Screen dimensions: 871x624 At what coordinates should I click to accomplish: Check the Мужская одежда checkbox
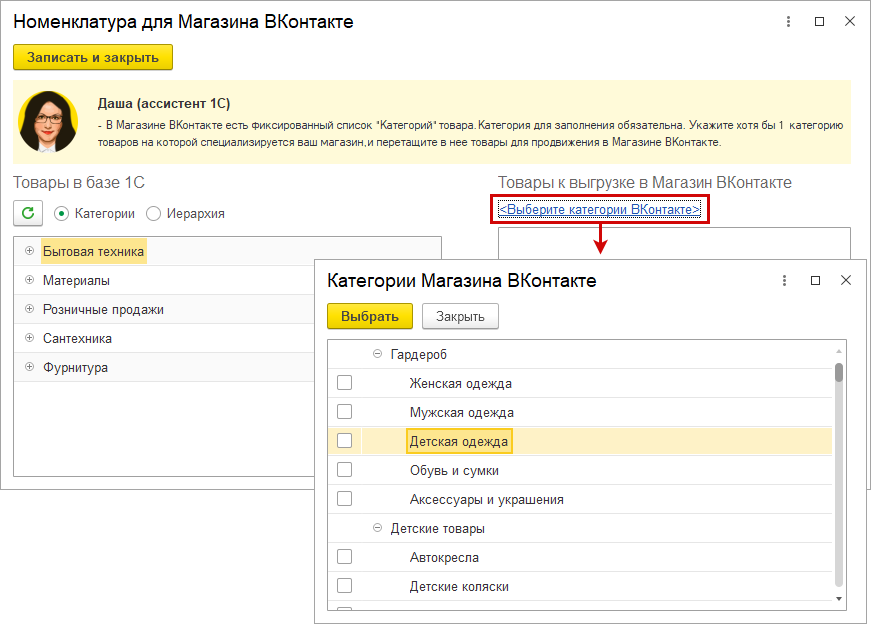click(344, 412)
